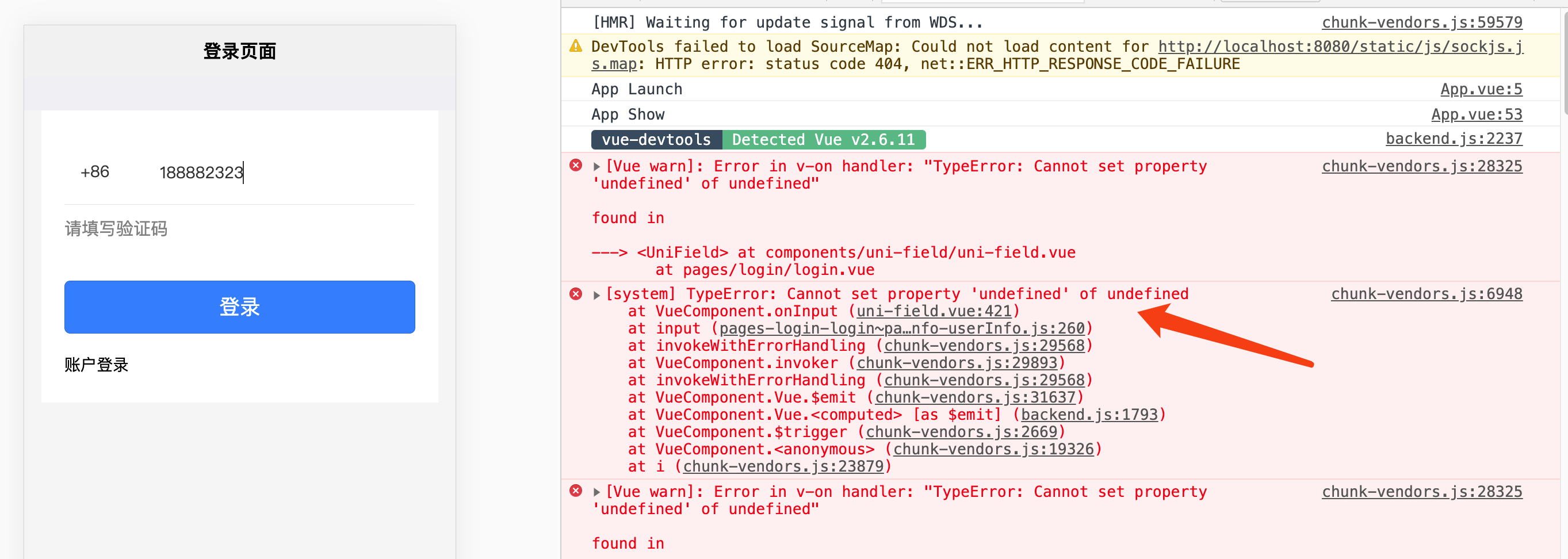Open App.vue:5 source link

tap(1481, 89)
